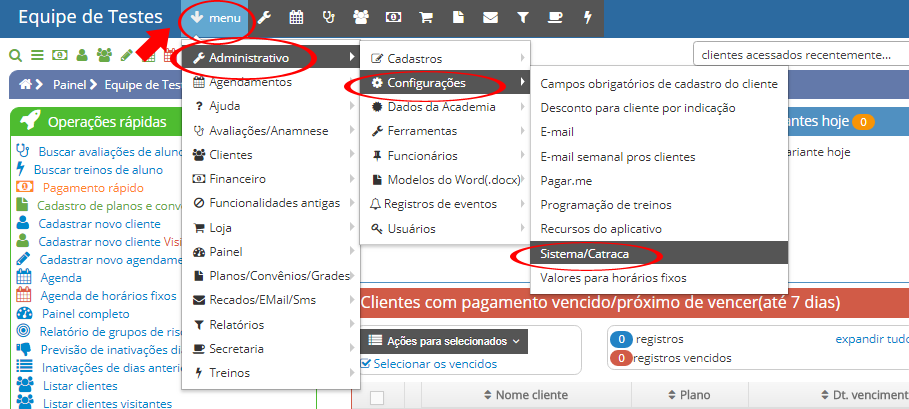Click 'Pagamento rápido' quick operation link
This screenshot has width=909, height=409.
click(85, 187)
